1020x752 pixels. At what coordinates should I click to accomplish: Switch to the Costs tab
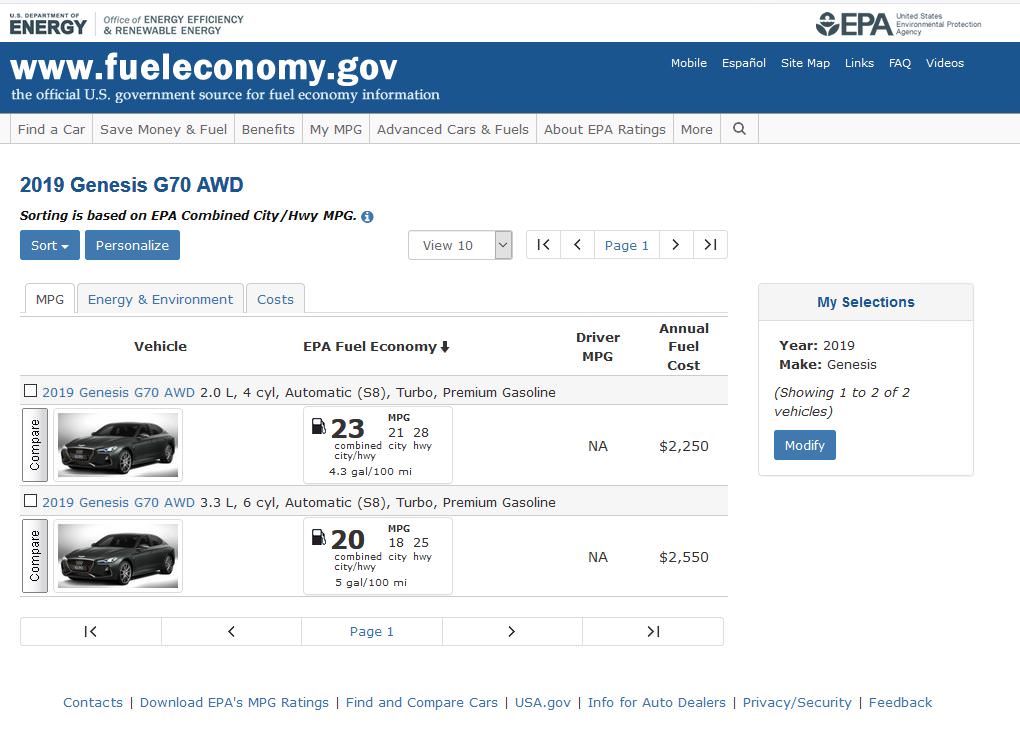(x=275, y=299)
